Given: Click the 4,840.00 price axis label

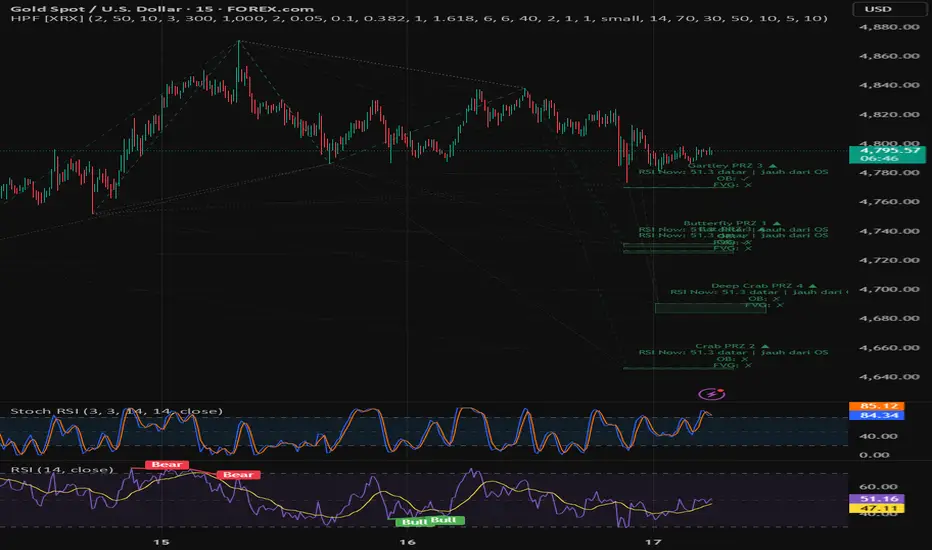Looking at the screenshot, I should tap(889, 85).
